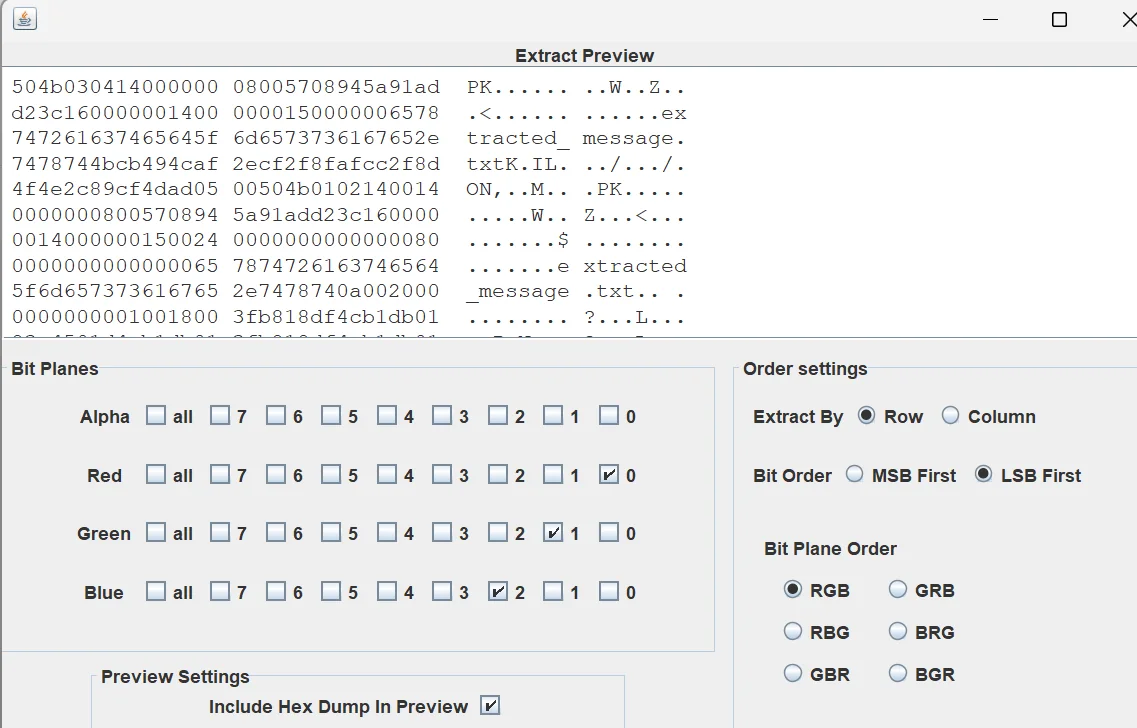The height and width of the screenshot is (728, 1137).
Task: Uncheck the Green bit 1 checkbox
Action: [x=553, y=533]
